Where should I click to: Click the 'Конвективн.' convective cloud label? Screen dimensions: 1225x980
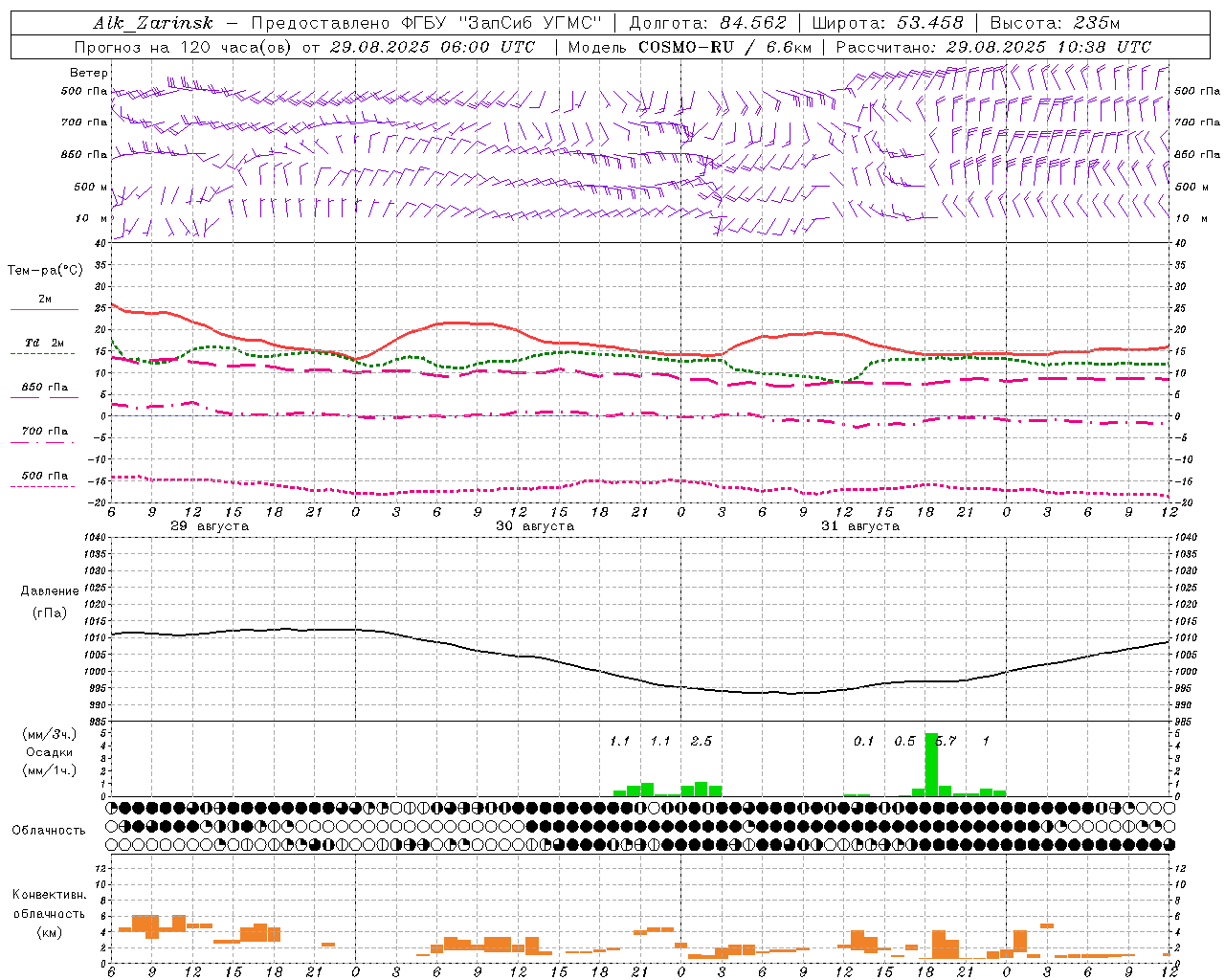(49, 895)
